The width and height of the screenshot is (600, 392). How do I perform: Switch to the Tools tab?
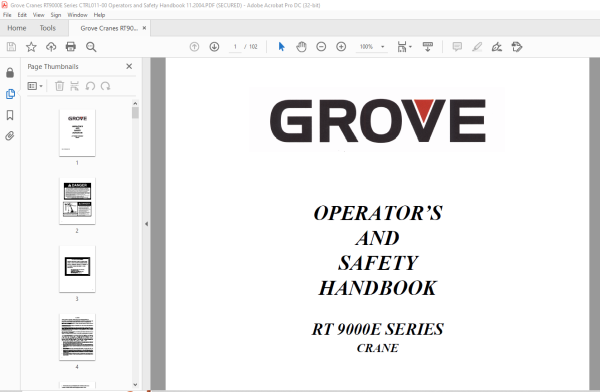click(47, 28)
